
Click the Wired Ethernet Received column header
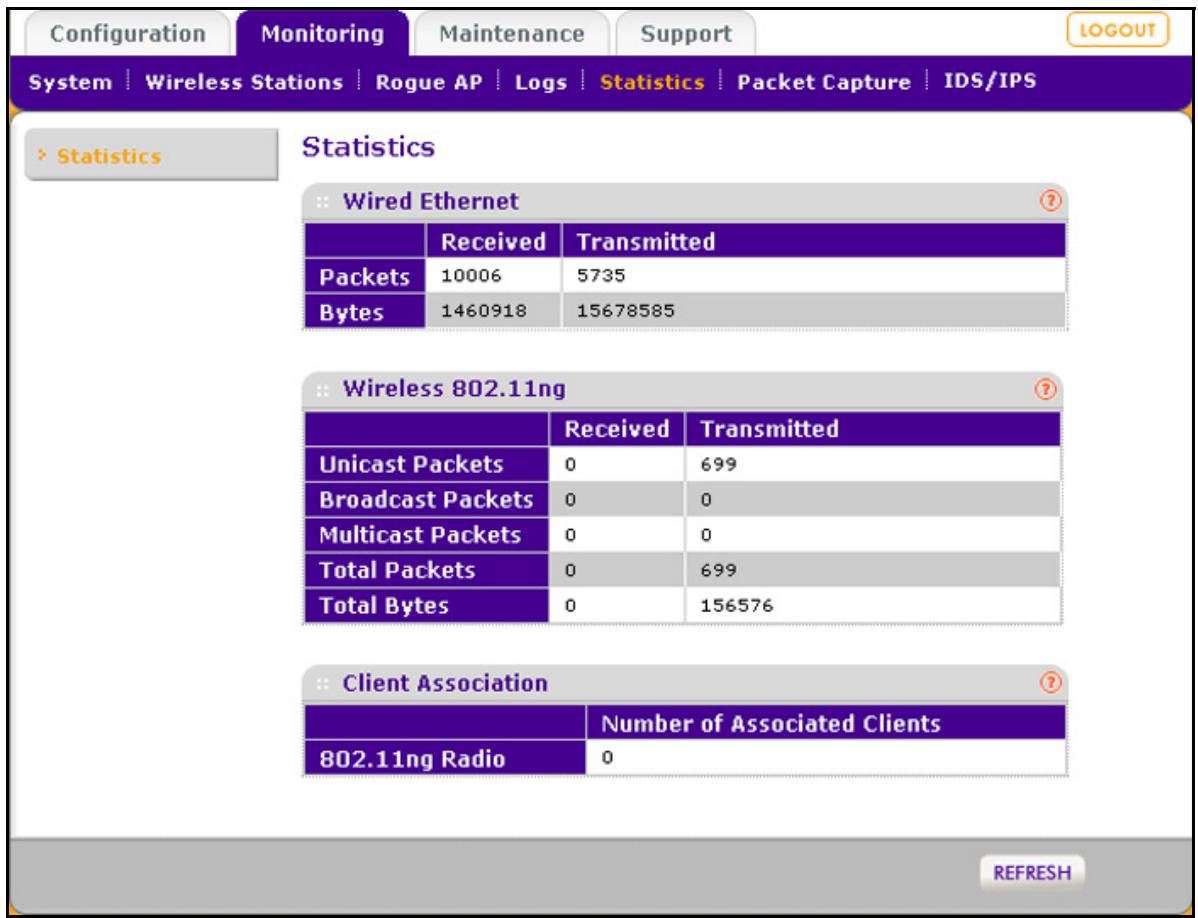pyautogui.click(x=494, y=241)
